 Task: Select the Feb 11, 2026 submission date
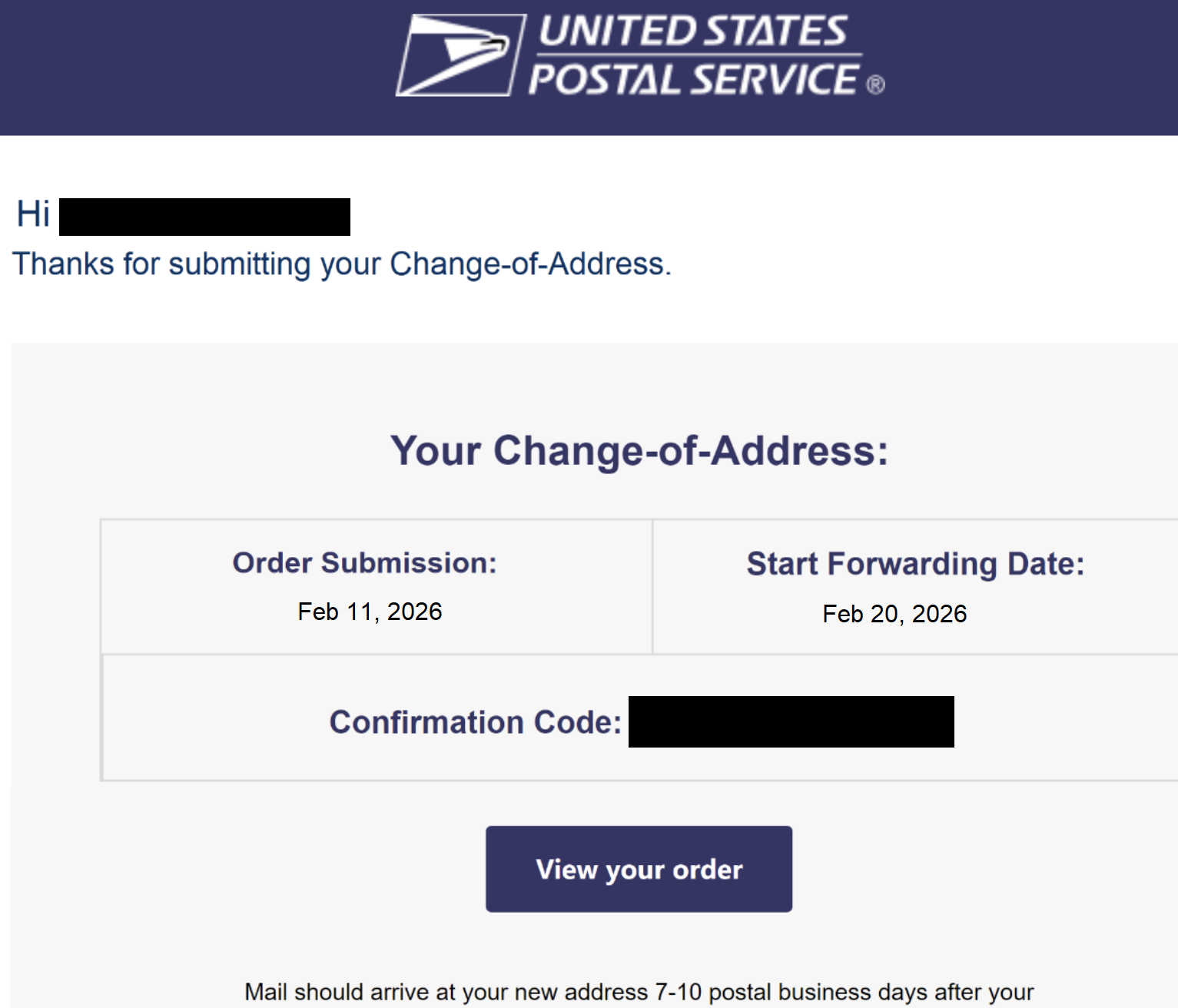click(370, 612)
